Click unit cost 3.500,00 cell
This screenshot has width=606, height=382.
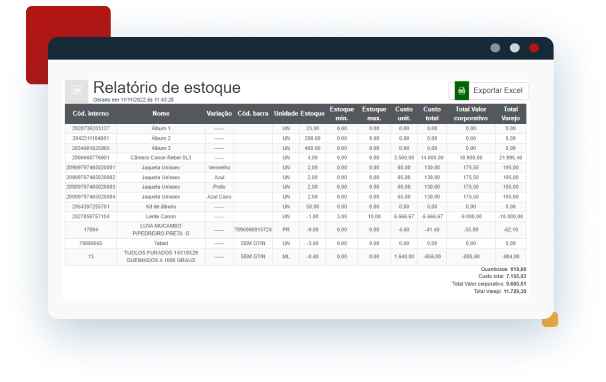point(404,158)
